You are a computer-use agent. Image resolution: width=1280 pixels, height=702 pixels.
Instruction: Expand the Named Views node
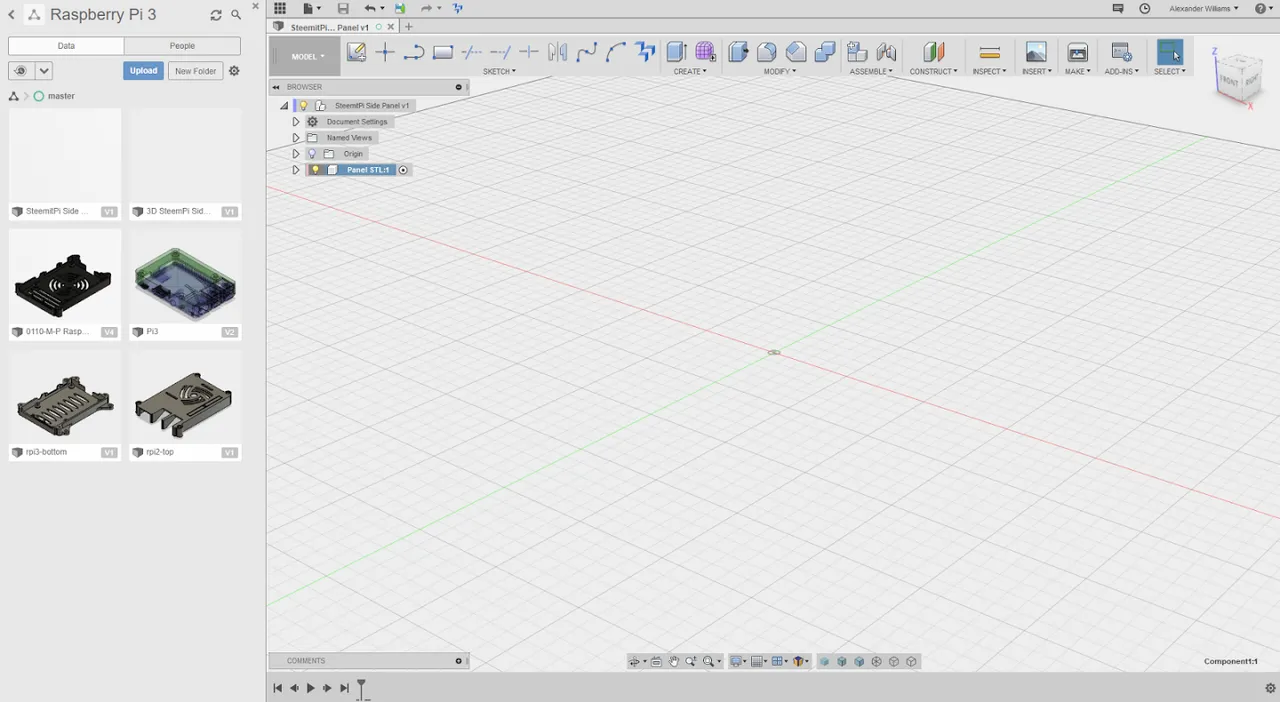click(x=296, y=138)
